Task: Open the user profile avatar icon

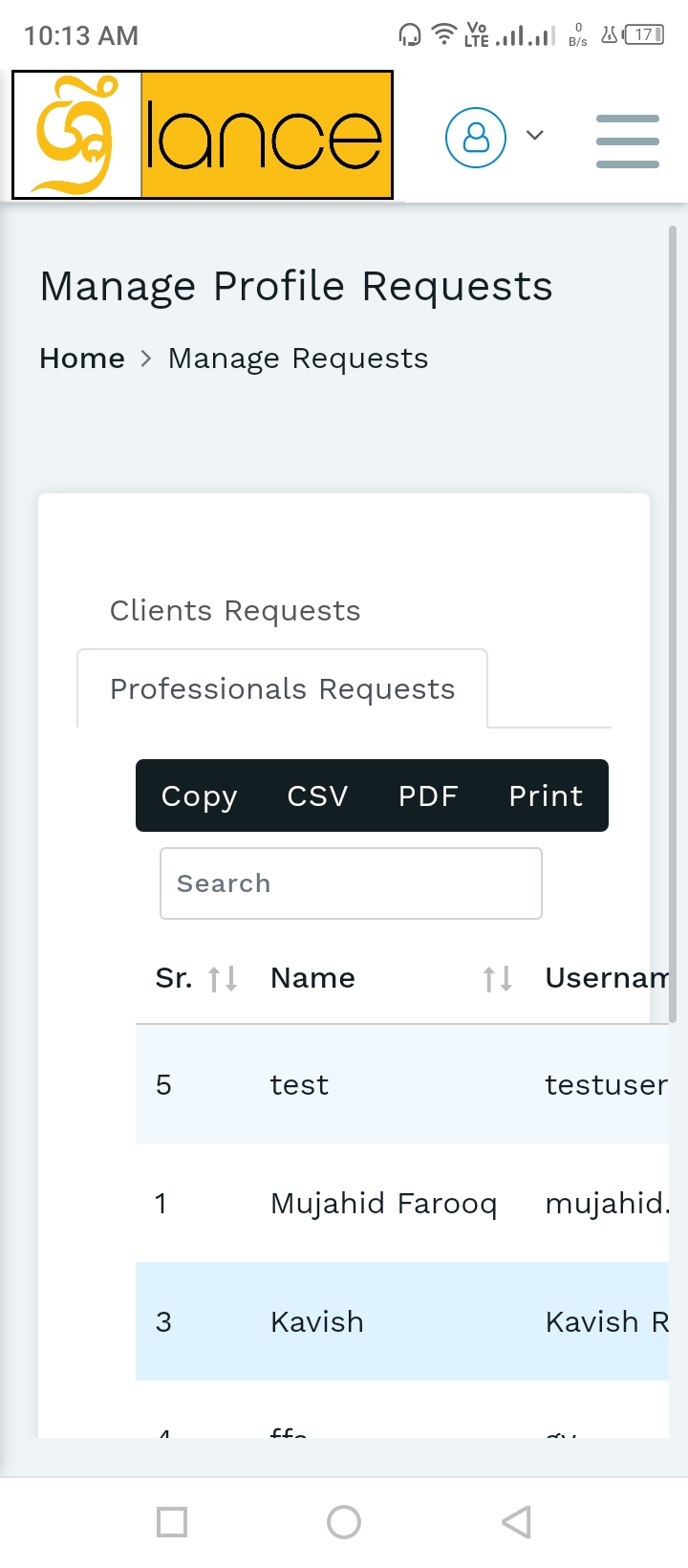Action: (x=475, y=138)
